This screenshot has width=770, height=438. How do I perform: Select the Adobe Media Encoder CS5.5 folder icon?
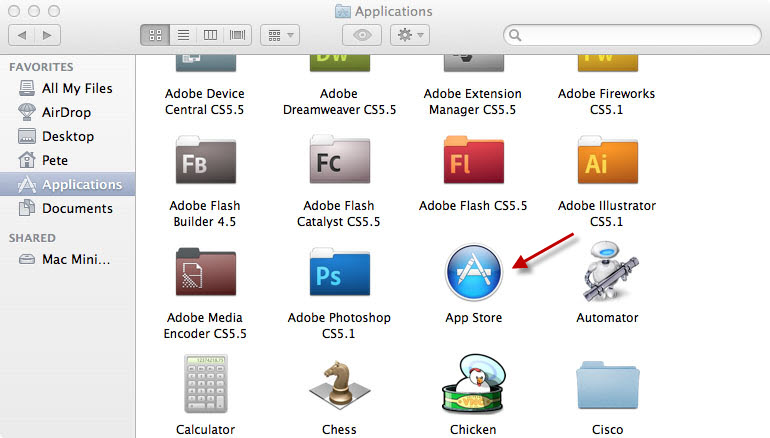[206, 272]
